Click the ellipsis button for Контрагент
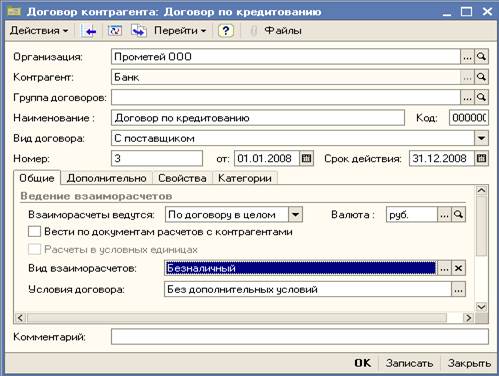499x376 pixels. pyautogui.click(x=467, y=77)
